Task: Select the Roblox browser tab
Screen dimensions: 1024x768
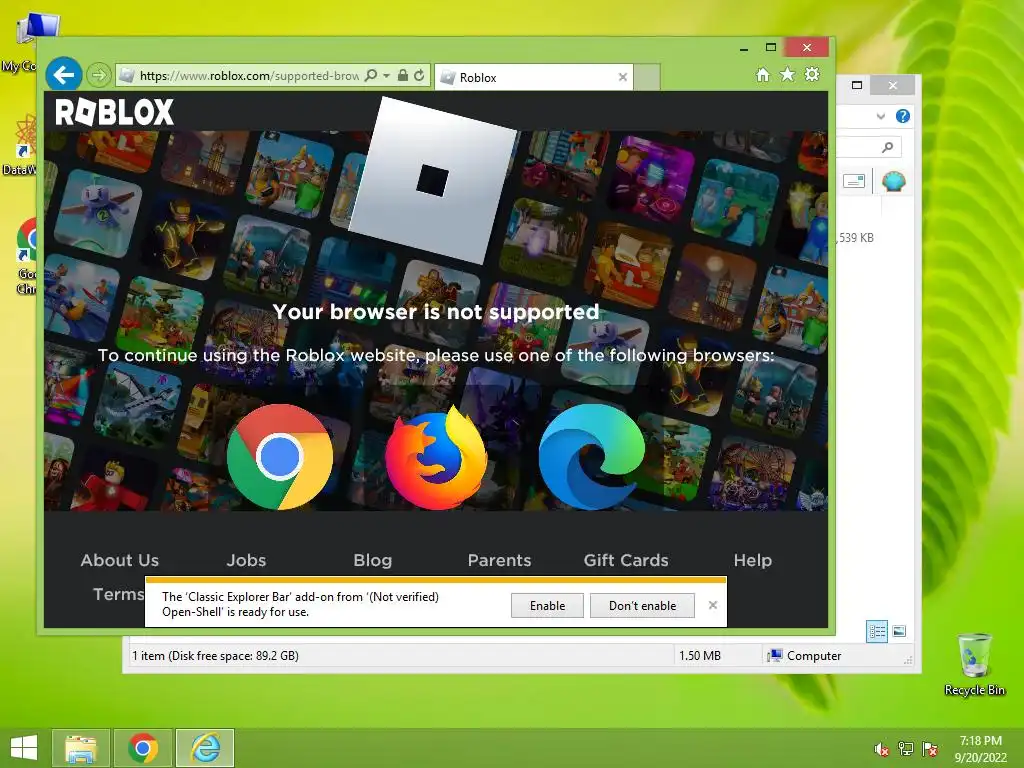Action: (534, 77)
